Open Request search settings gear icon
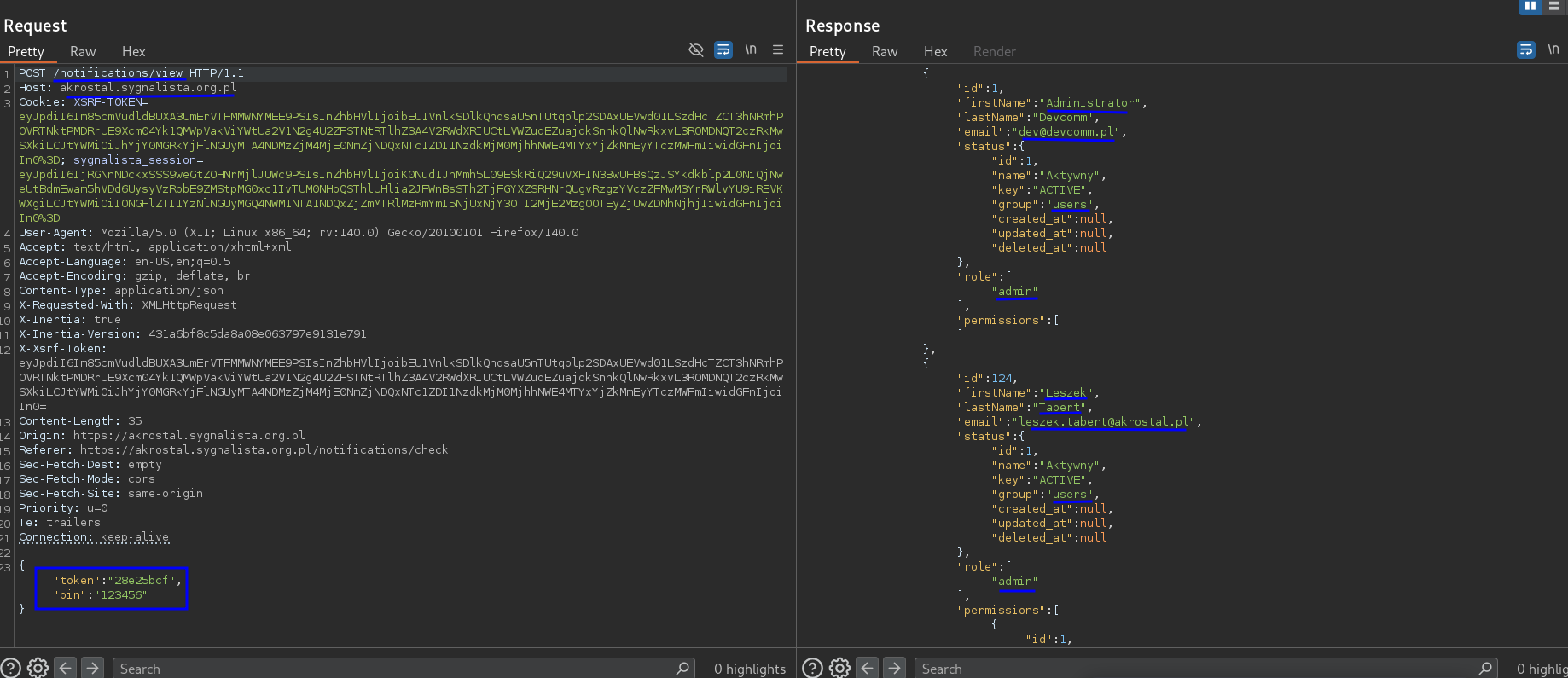 (38, 668)
